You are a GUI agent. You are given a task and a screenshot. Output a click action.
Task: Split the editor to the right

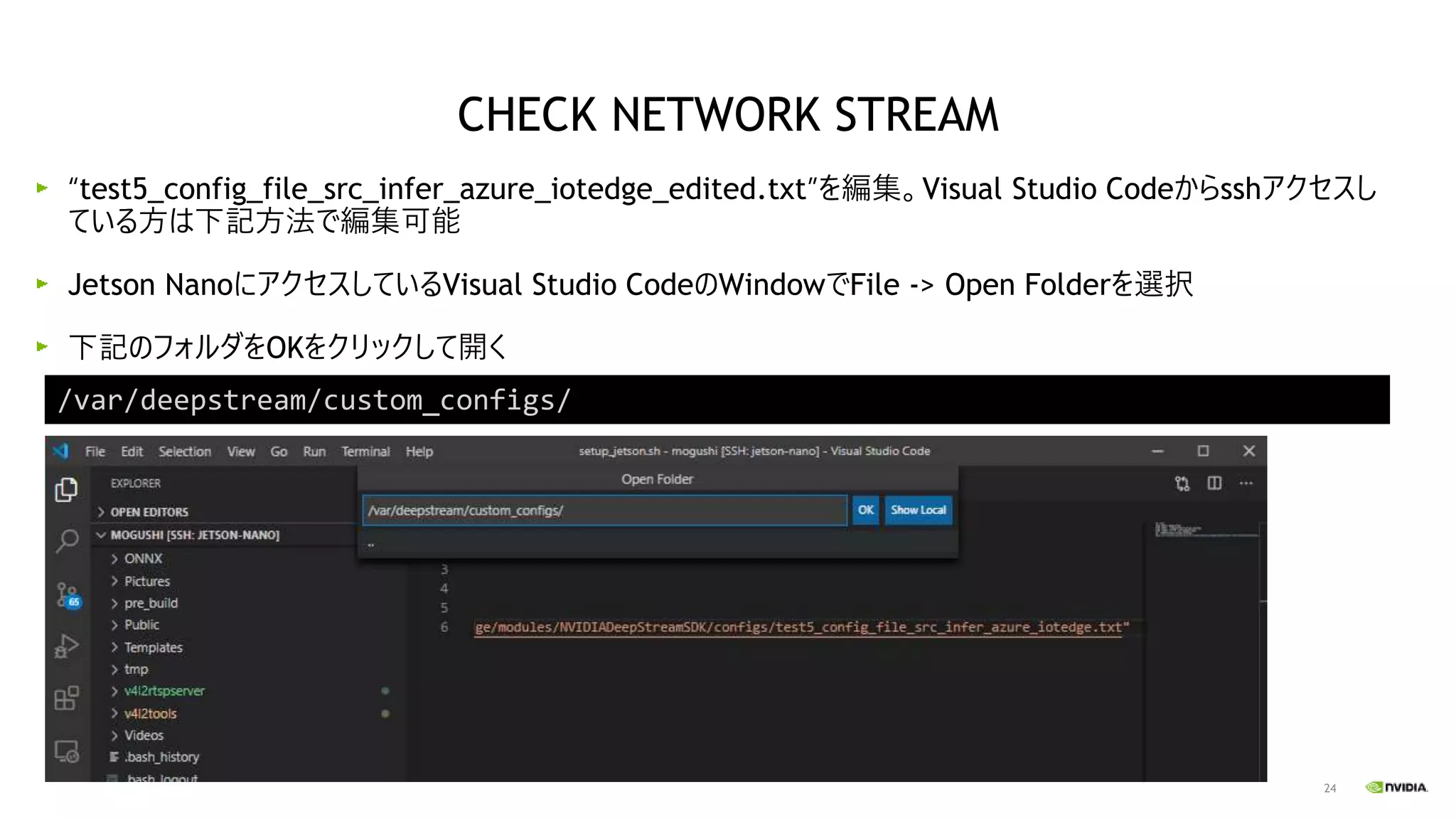tap(1214, 483)
